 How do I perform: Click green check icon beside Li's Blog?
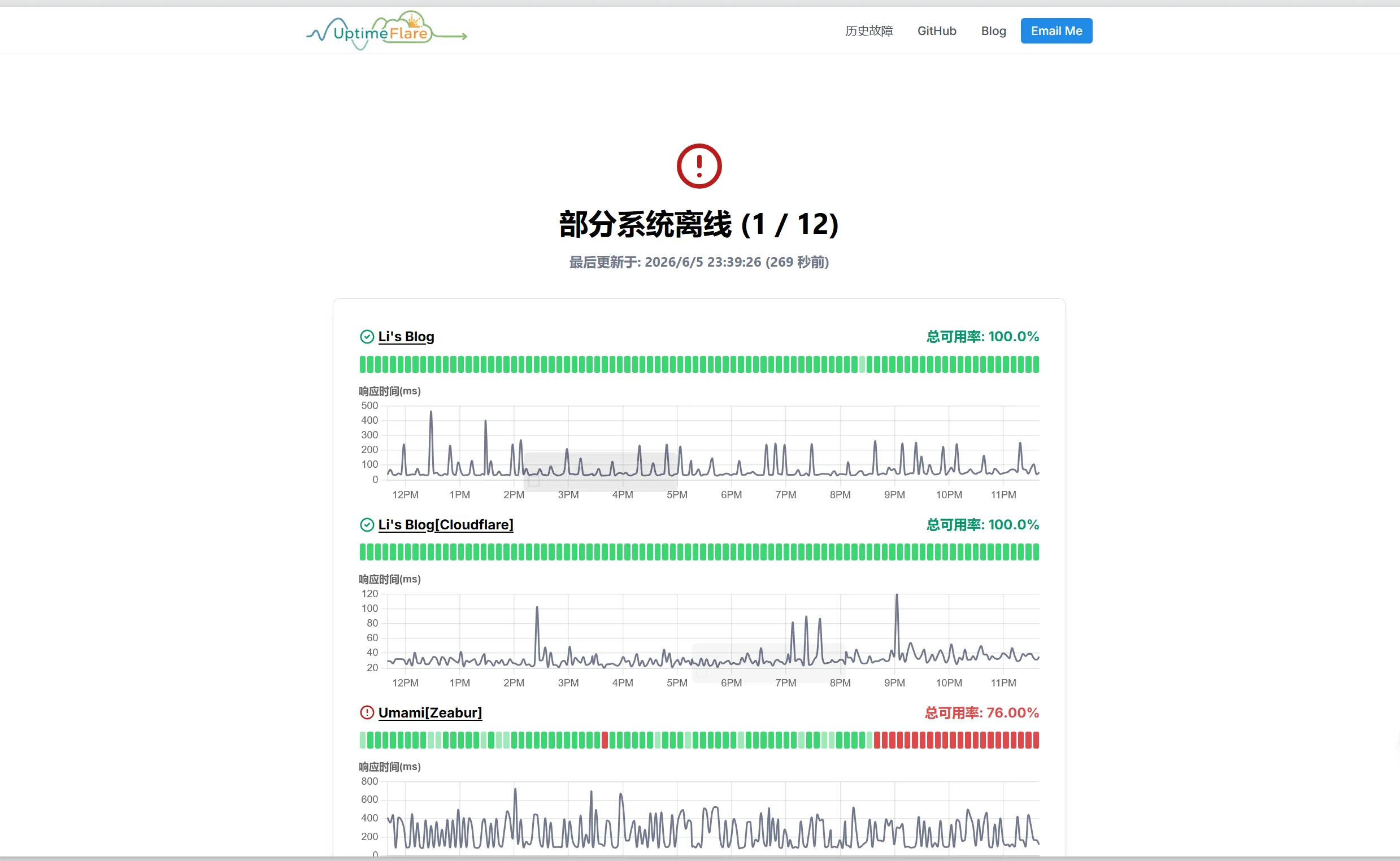coord(367,337)
